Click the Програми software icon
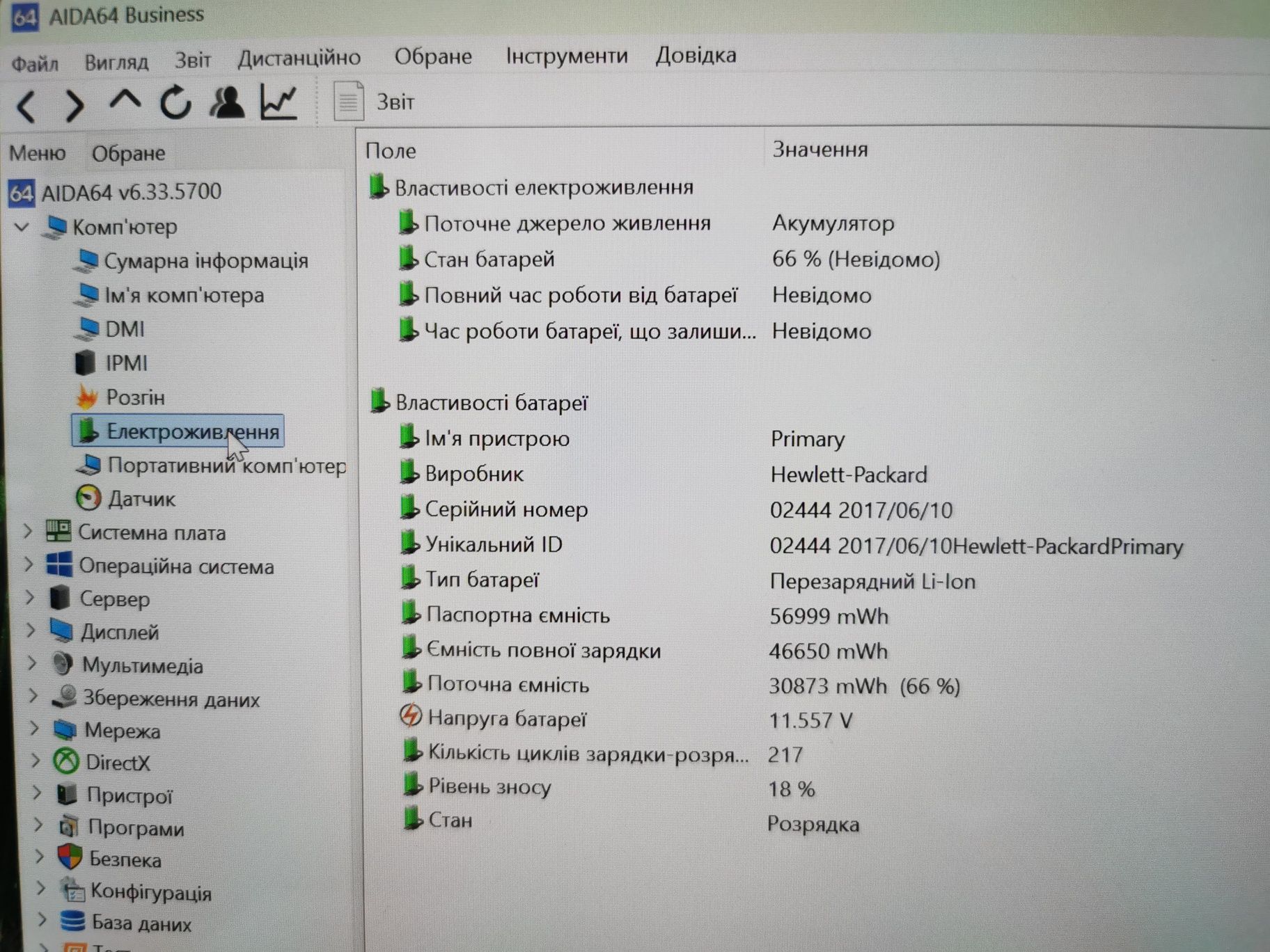The height and width of the screenshot is (952, 1270). (69, 827)
